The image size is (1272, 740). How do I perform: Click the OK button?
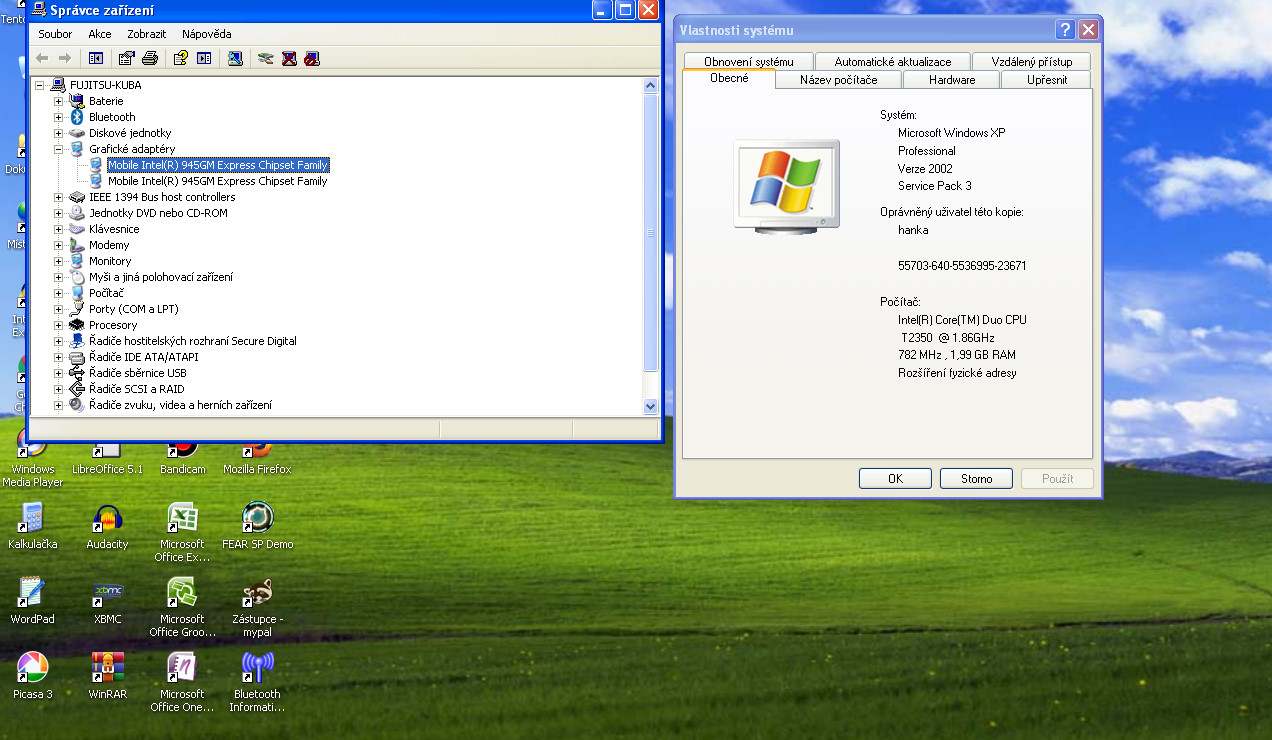[895, 479]
